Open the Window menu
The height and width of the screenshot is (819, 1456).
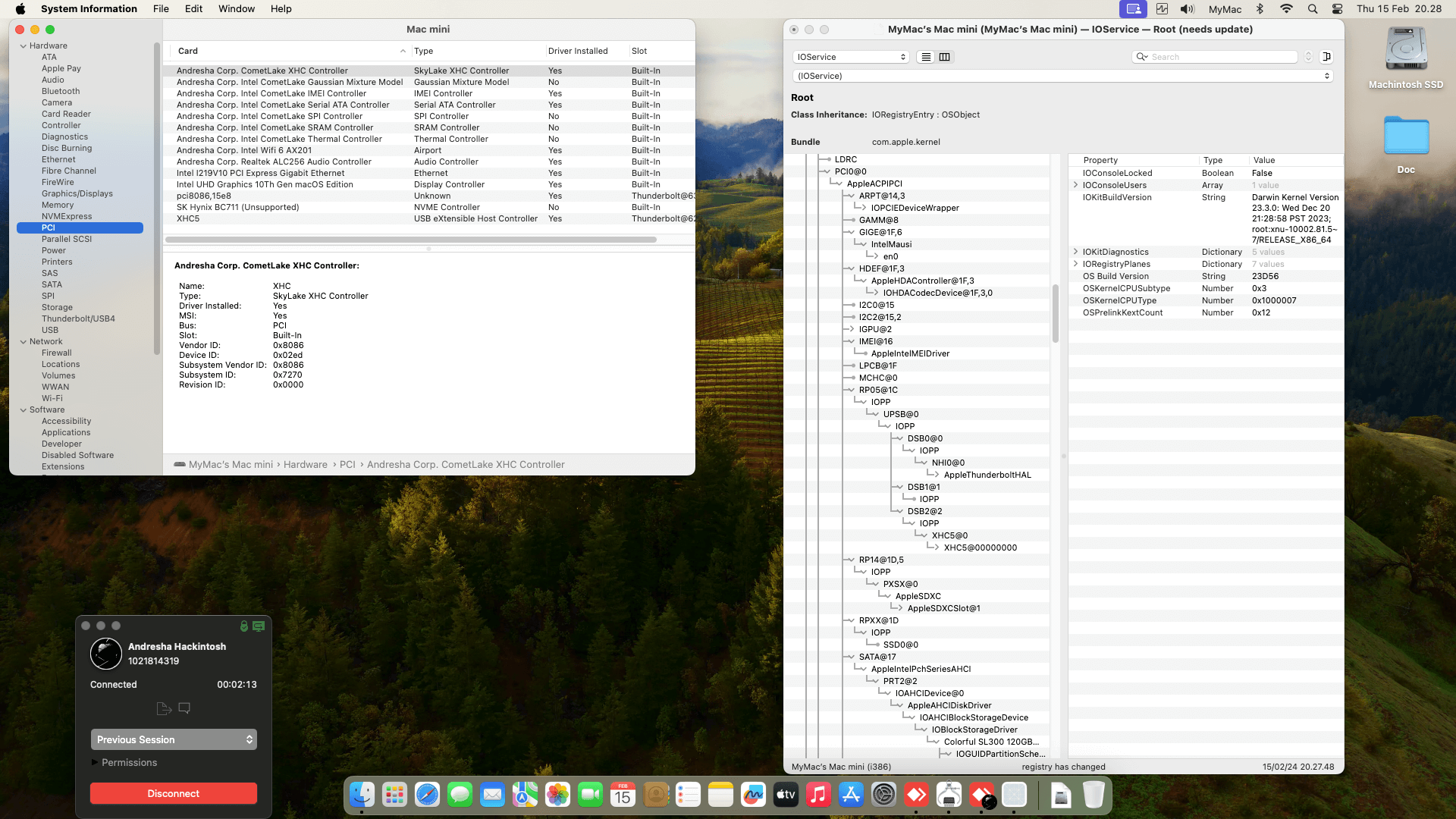[x=237, y=9]
